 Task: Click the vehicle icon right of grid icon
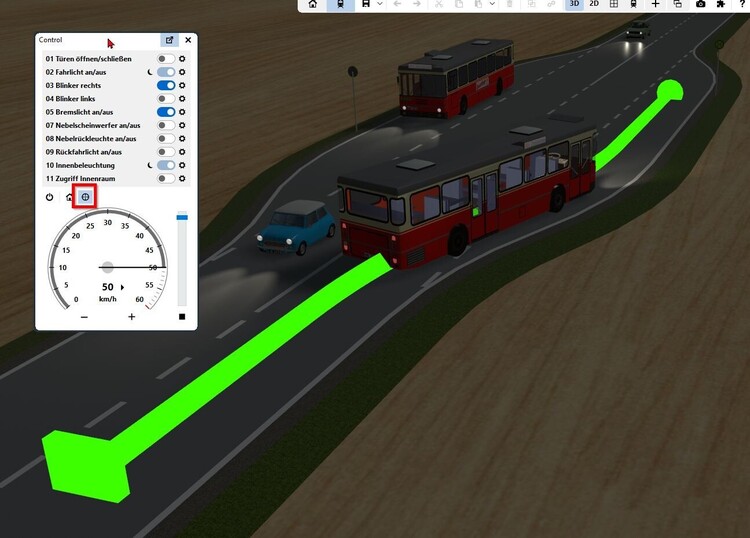point(633,4)
